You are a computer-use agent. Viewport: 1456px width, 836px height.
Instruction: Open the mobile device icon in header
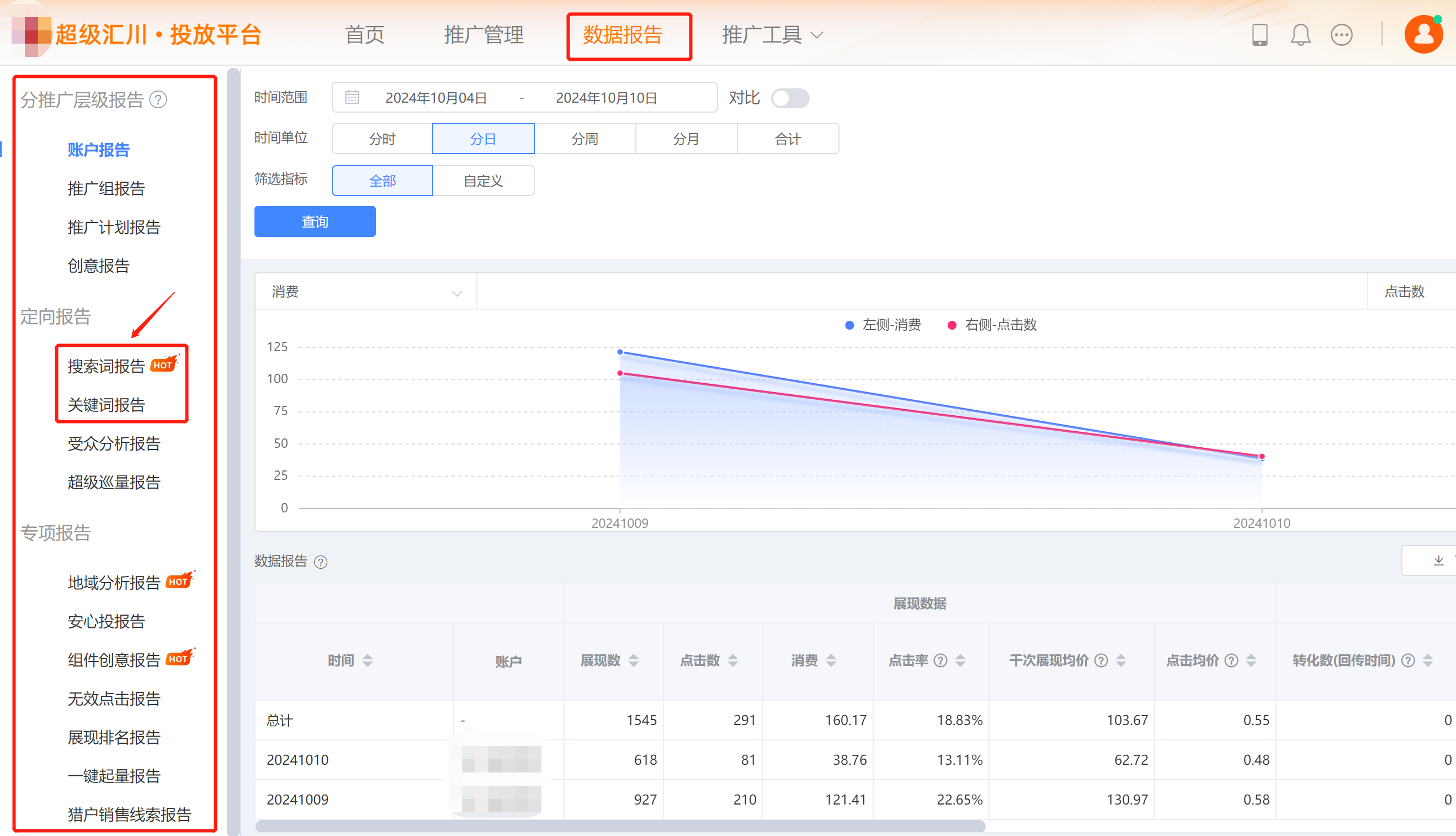pyautogui.click(x=1259, y=35)
